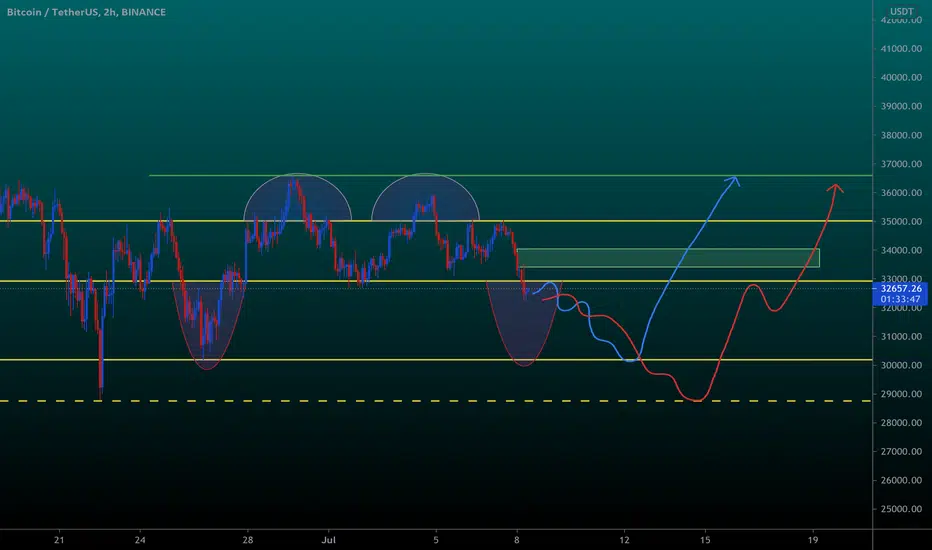Viewport: 932px width, 550px height.
Task: Click the date label 21 on time axis
Action: coord(59,540)
